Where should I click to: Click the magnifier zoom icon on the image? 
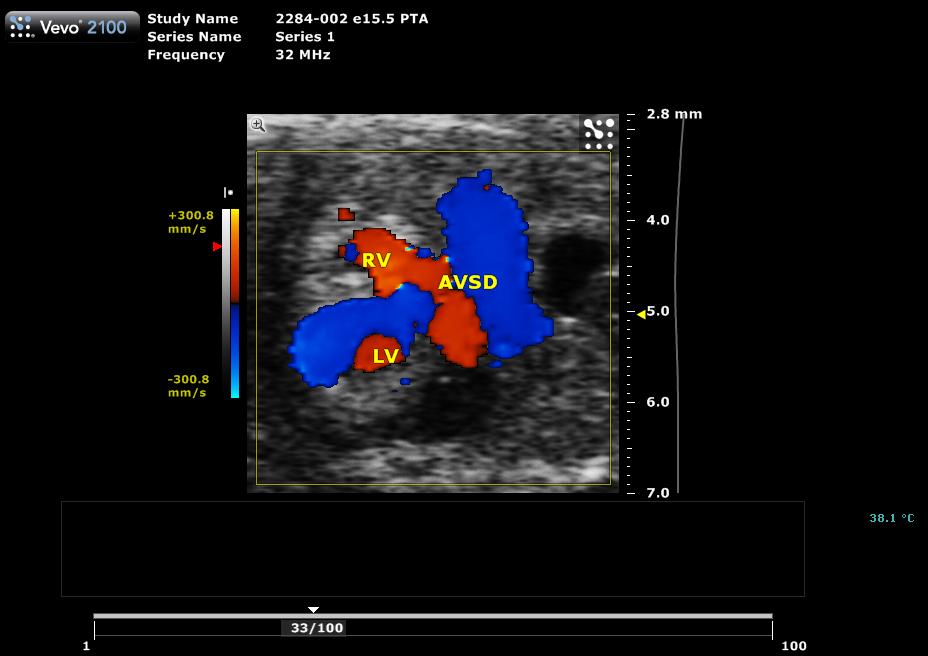coord(258,125)
